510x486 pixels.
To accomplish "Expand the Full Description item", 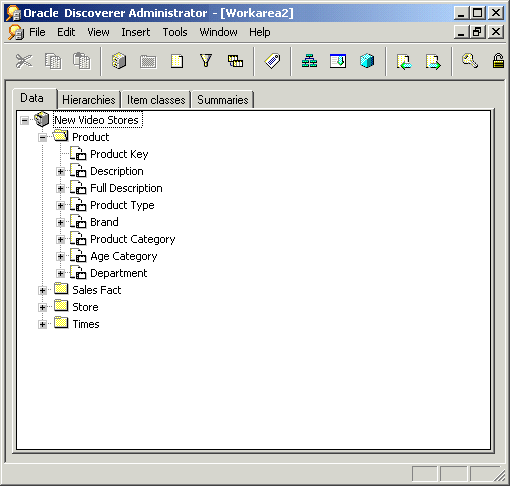I will [60, 188].
